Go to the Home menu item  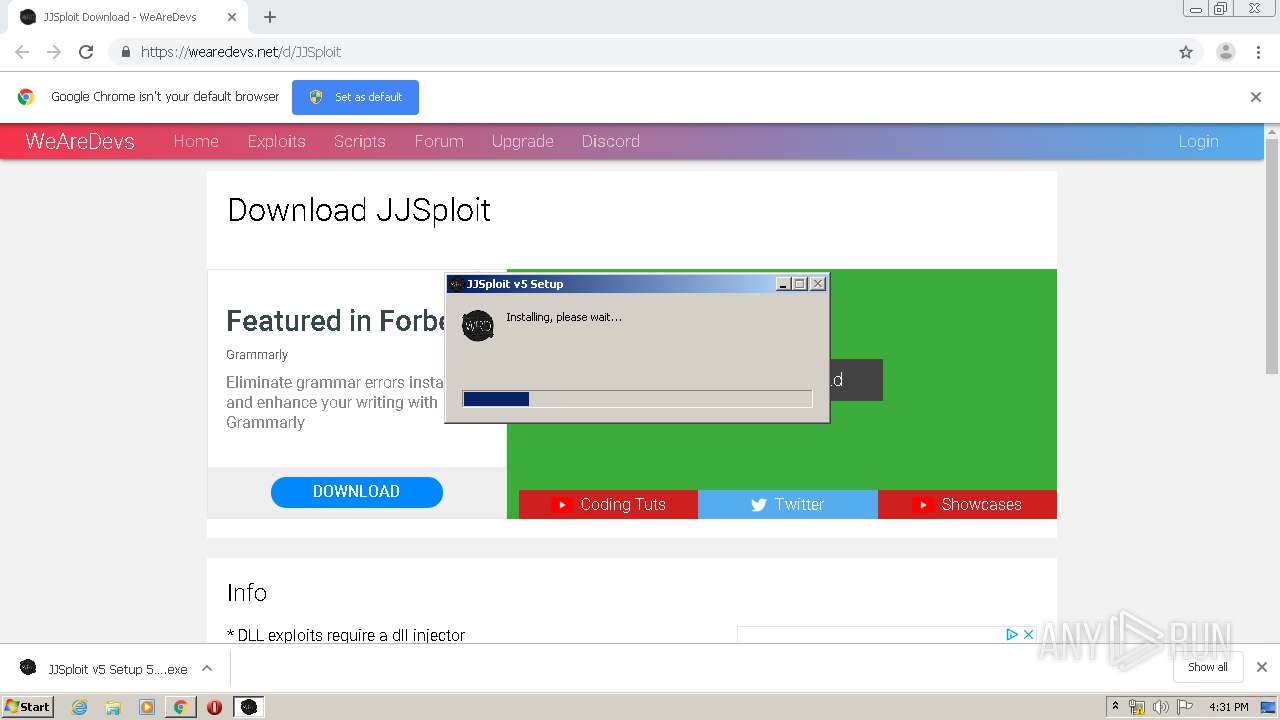tap(196, 141)
